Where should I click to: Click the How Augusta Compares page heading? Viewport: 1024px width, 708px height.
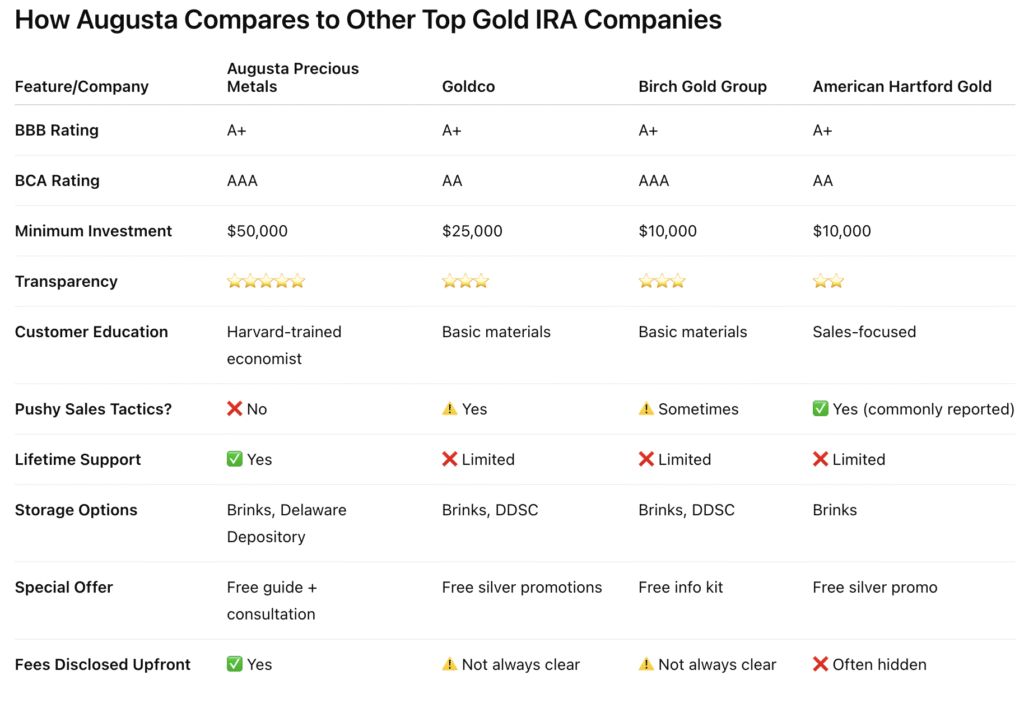368,20
